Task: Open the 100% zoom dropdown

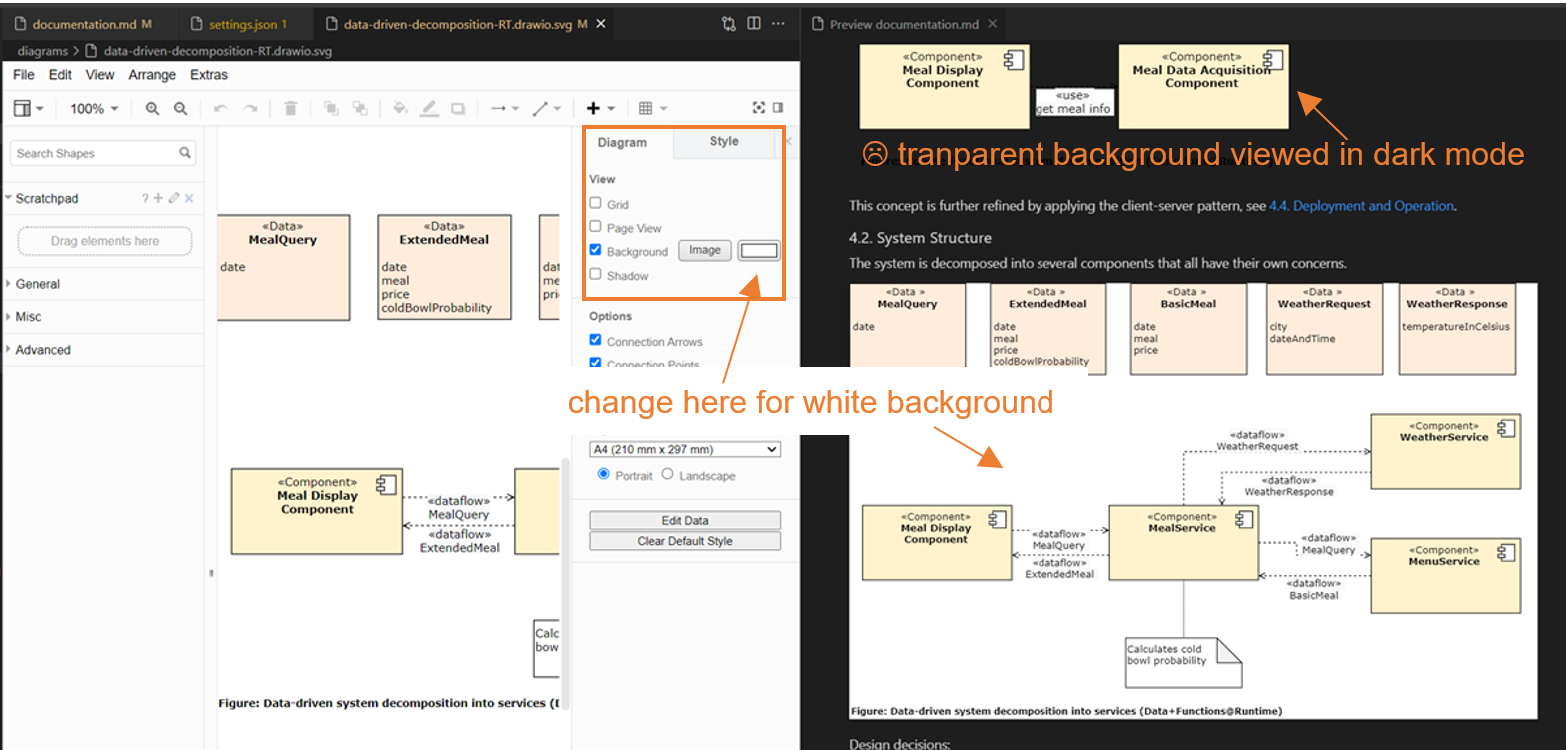Action: point(94,108)
